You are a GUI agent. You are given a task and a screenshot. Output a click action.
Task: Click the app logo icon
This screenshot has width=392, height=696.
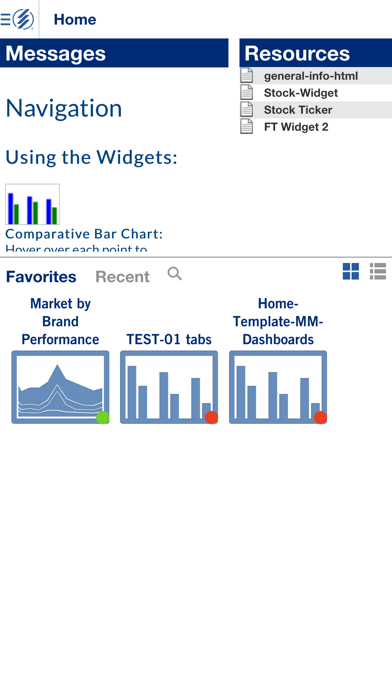coord(23,20)
